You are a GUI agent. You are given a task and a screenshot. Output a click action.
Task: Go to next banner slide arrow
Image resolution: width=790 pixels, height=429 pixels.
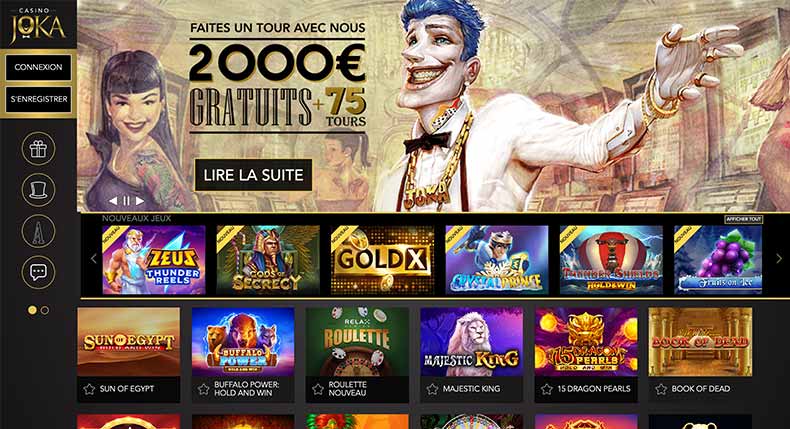coord(140,201)
